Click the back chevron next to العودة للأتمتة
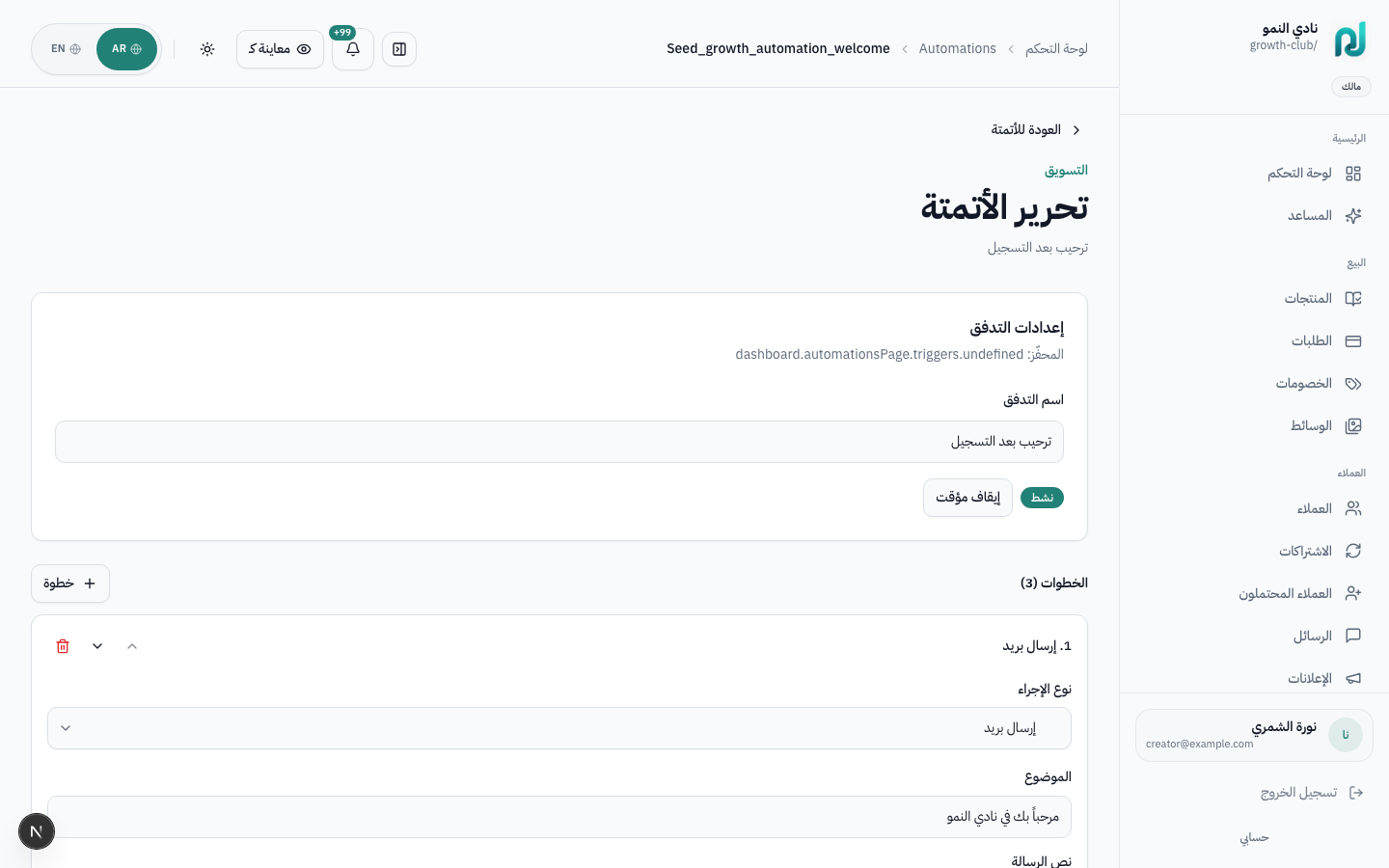The height and width of the screenshot is (868, 1389). pos(1076,130)
